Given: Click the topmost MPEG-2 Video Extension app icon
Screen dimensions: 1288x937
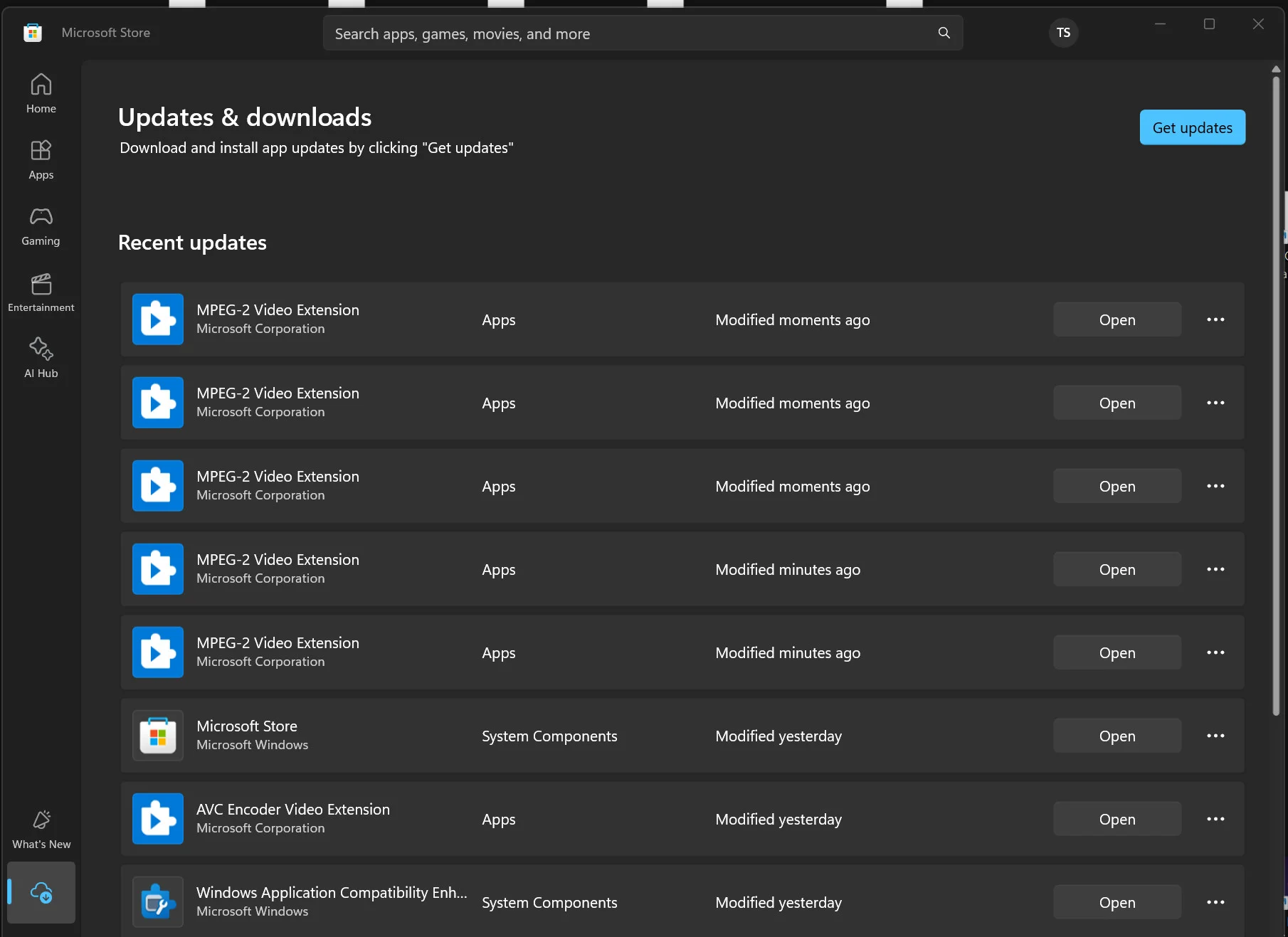Looking at the screenshot, I should click(158, 319).
